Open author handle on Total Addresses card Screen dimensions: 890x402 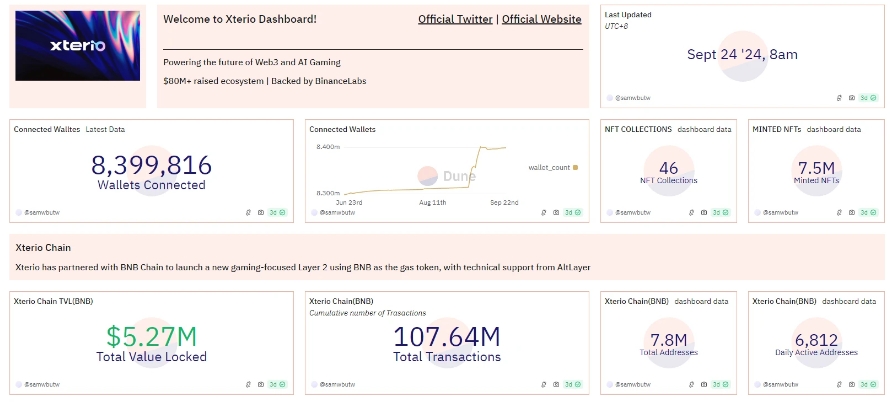point(632,384)
